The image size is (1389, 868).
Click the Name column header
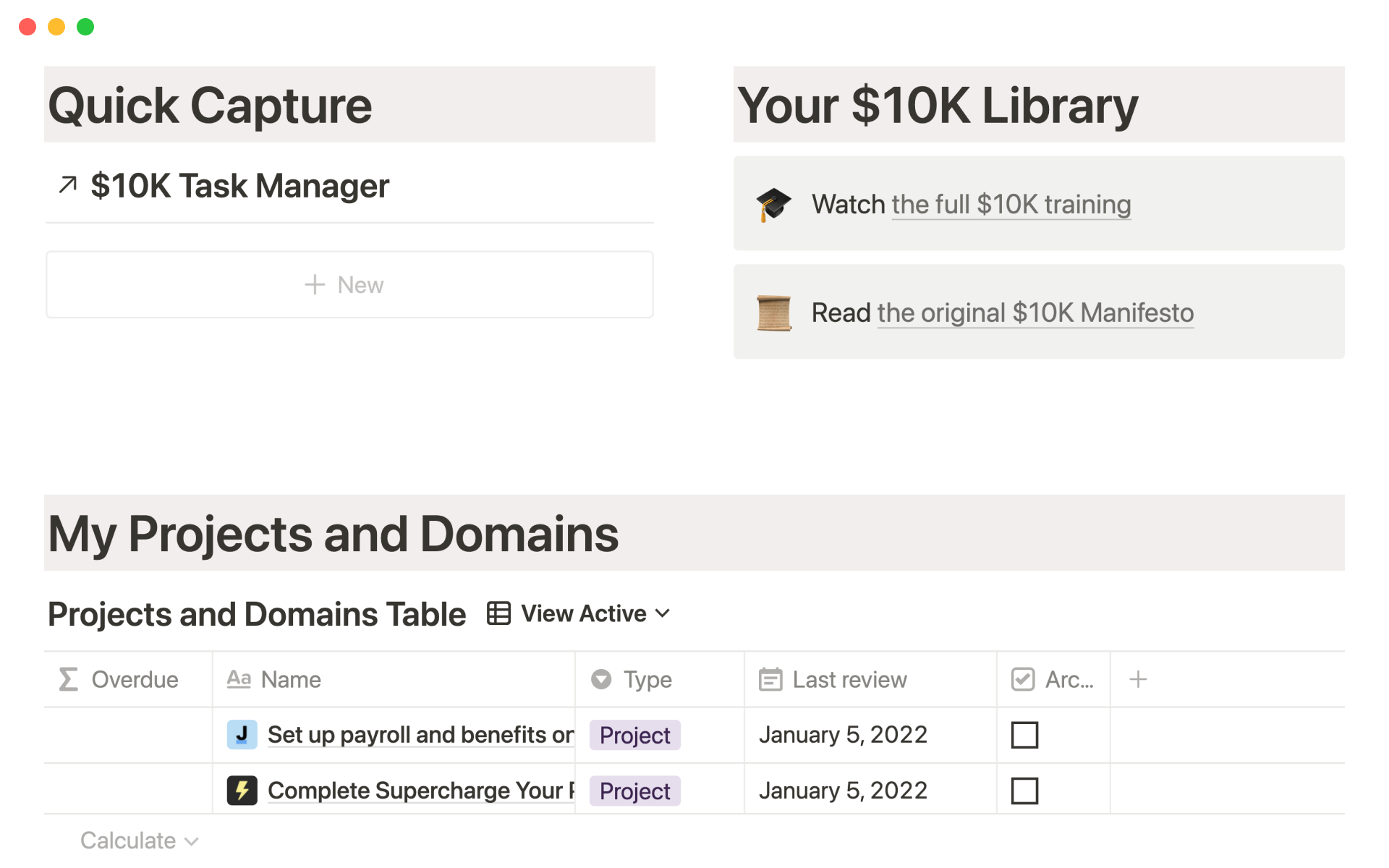coord(290,679)
